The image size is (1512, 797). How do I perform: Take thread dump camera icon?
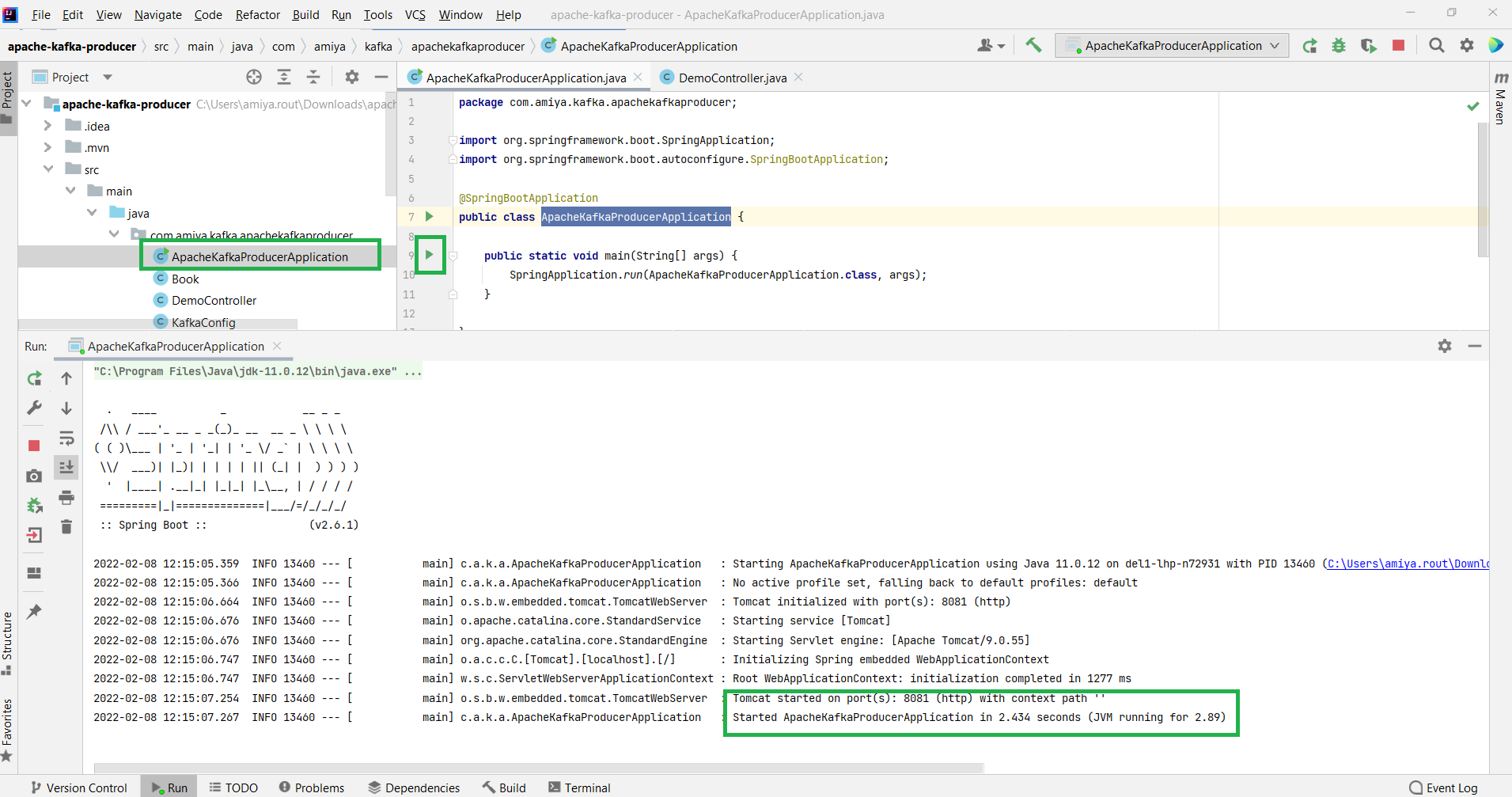pyautogui.click(x=34, y=476)
